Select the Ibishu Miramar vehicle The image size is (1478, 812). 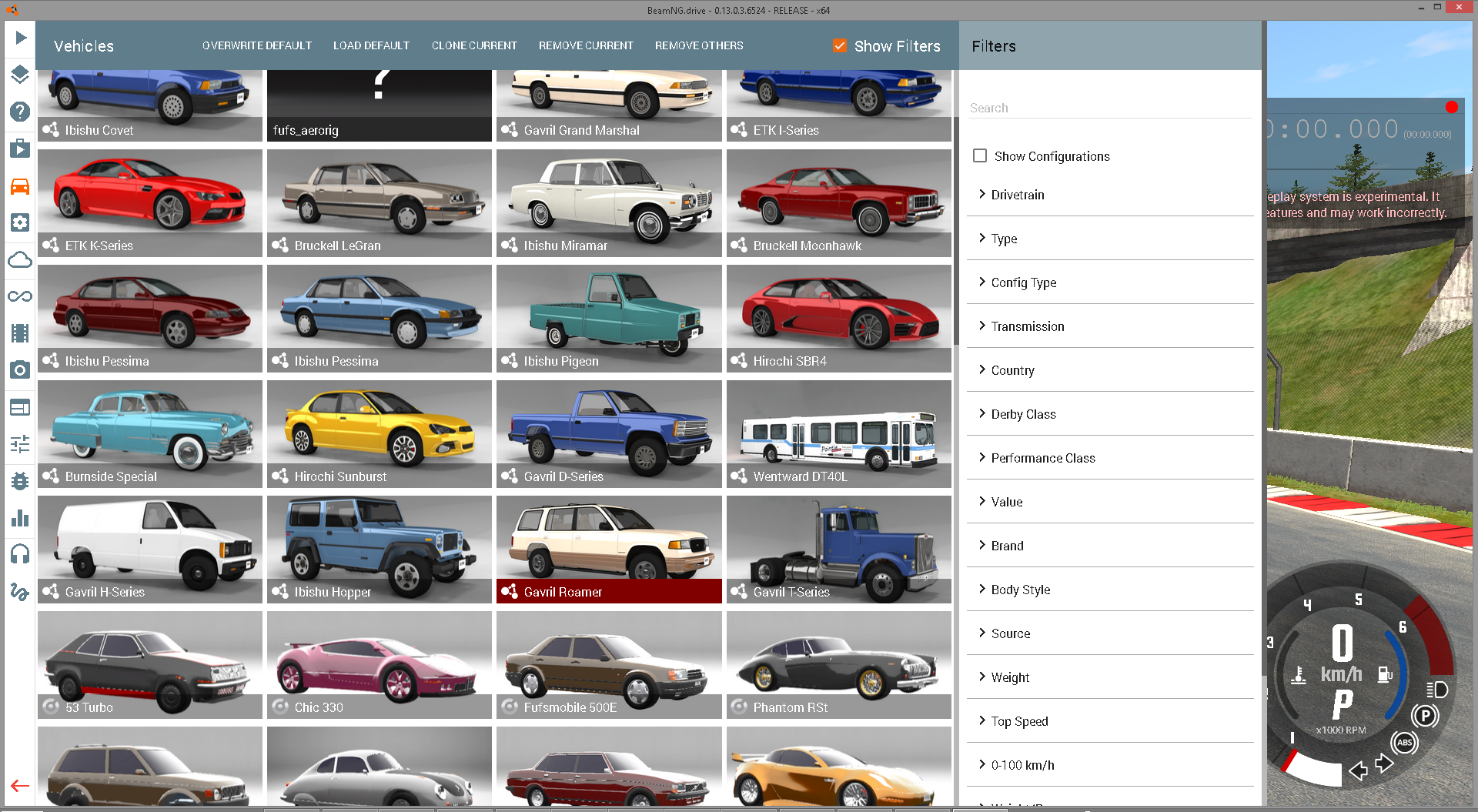click(x=609, y=203)
